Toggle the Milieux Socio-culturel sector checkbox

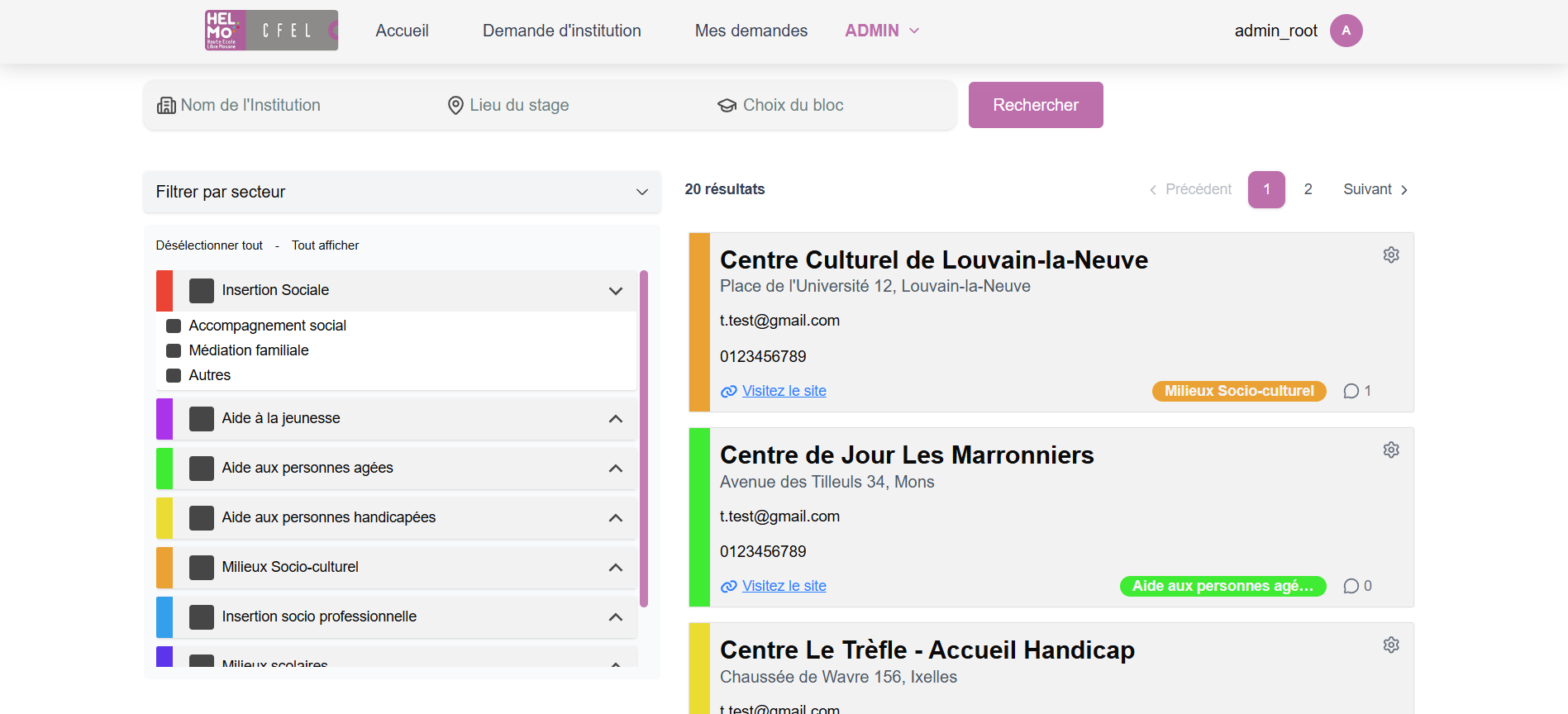[x=202, y=567]
